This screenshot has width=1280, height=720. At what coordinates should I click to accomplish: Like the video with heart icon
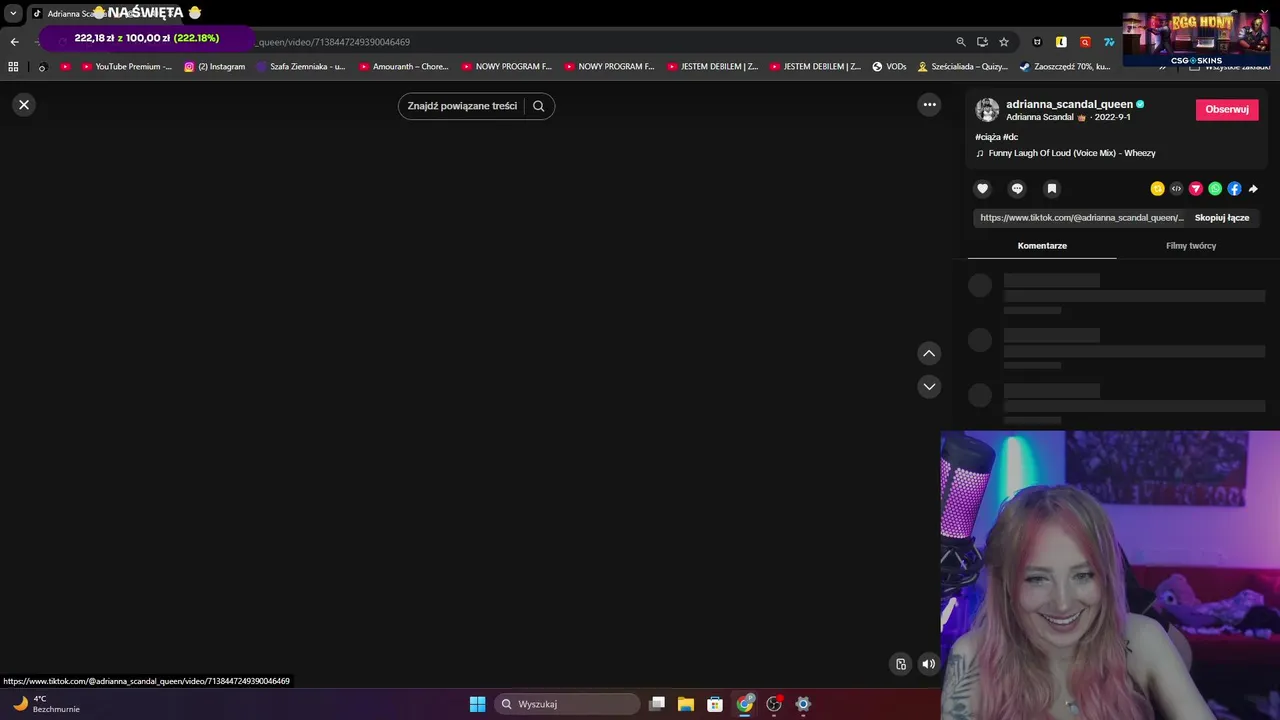(982, 189)
